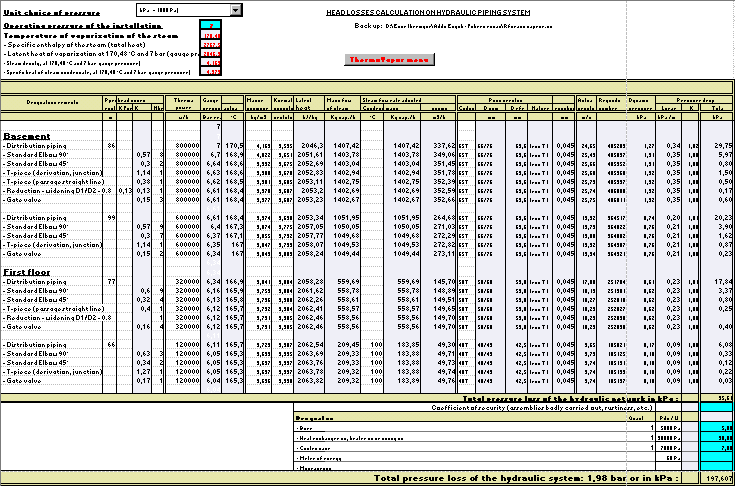
Task: Click the volume flow value '49,30'
Action: click(446, 344)
